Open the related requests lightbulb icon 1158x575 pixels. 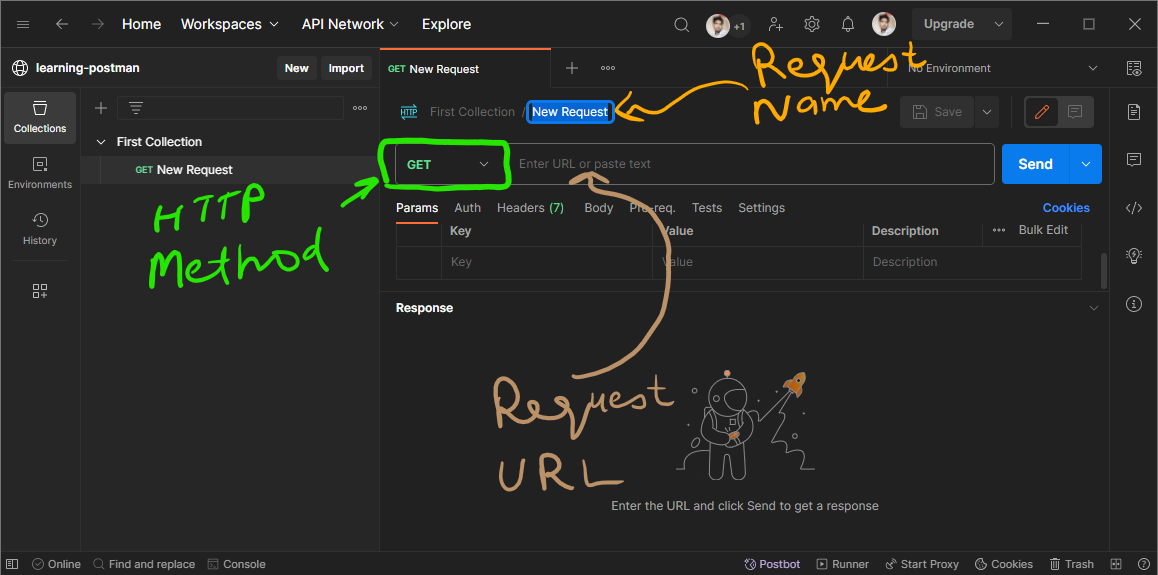pyautogui.click(x=1134, y=255)
